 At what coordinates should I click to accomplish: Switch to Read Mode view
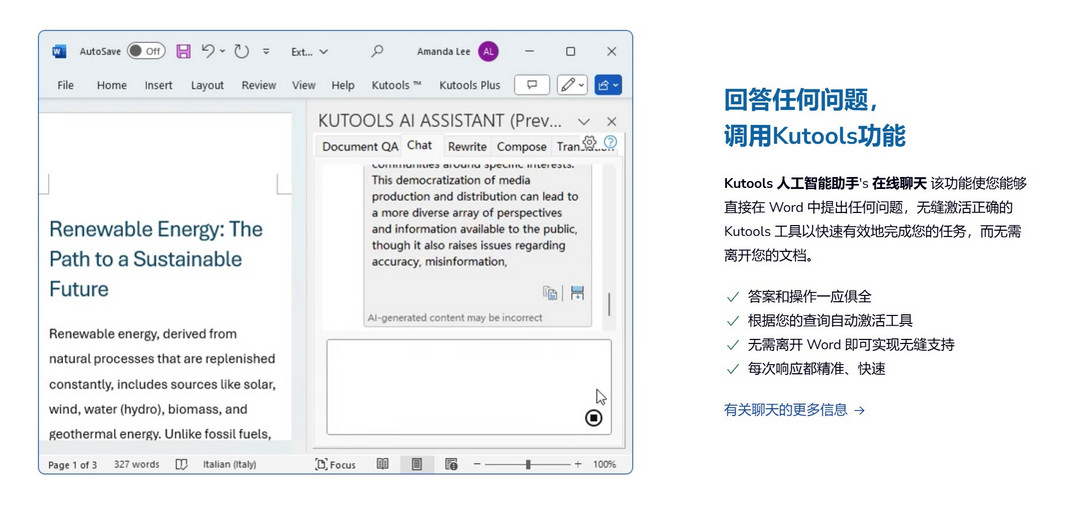(x=383, y=464)
